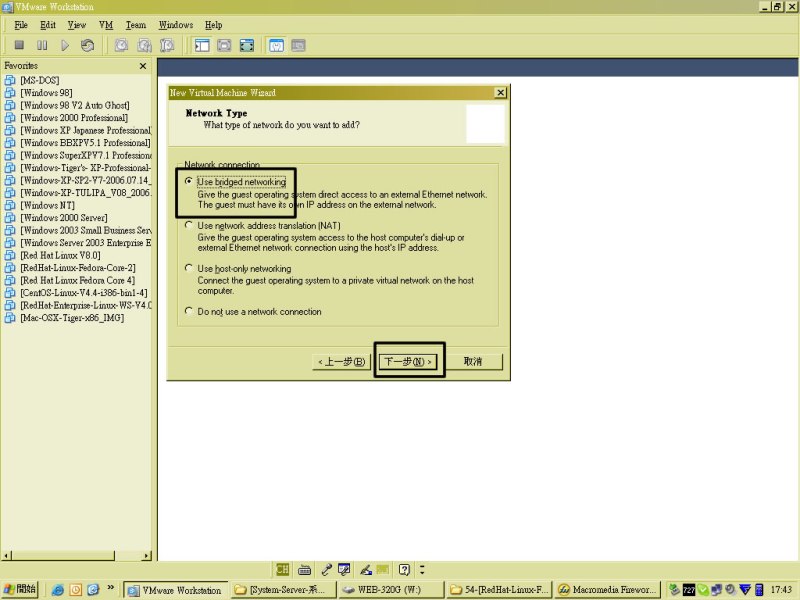Open the View menu
The height and width of the screenshot is (600, 800).
[x=77, y=25]
